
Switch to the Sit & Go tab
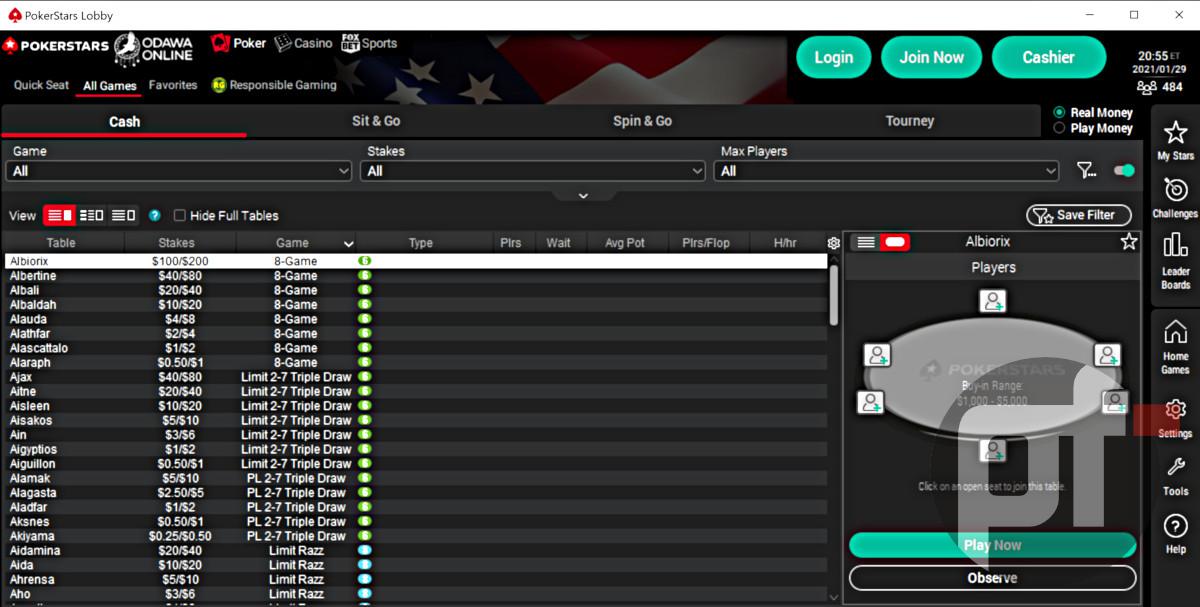pos(376,121)
